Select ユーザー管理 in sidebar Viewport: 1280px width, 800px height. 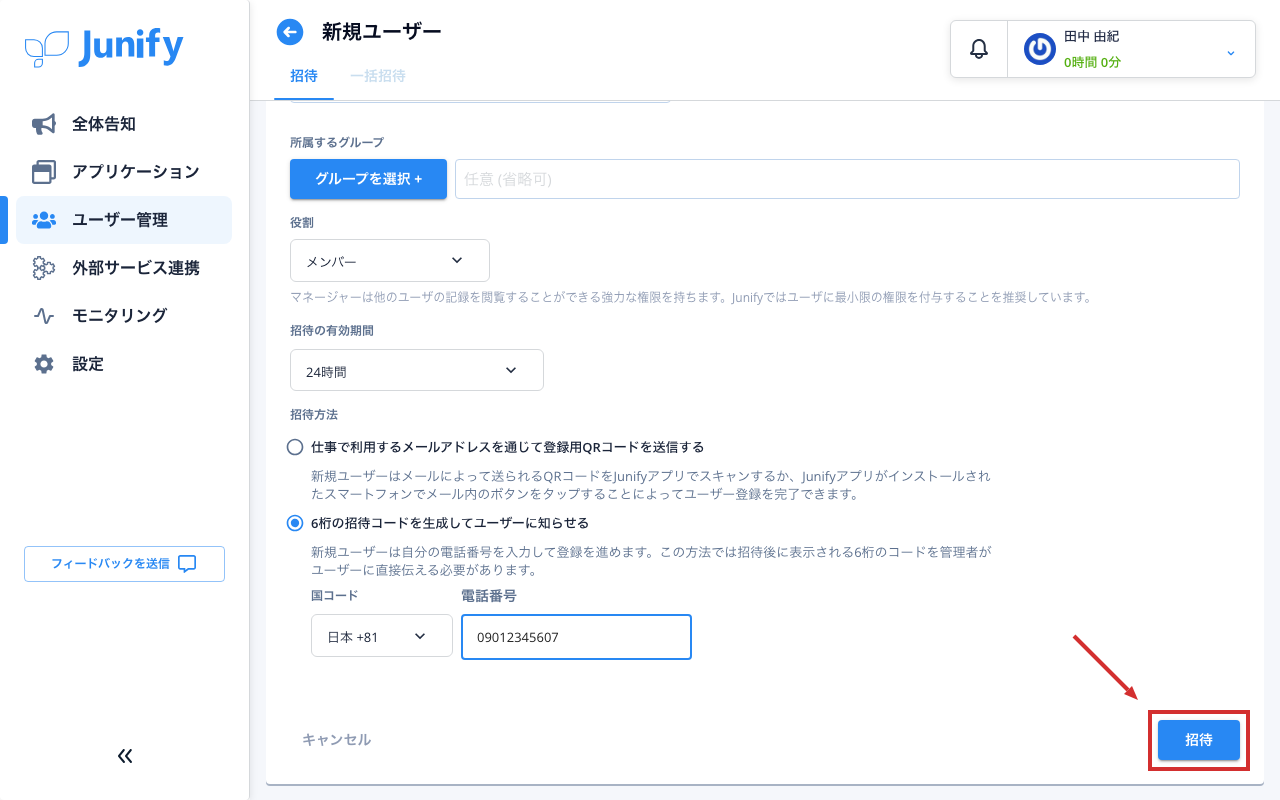(x=124, y=220)
